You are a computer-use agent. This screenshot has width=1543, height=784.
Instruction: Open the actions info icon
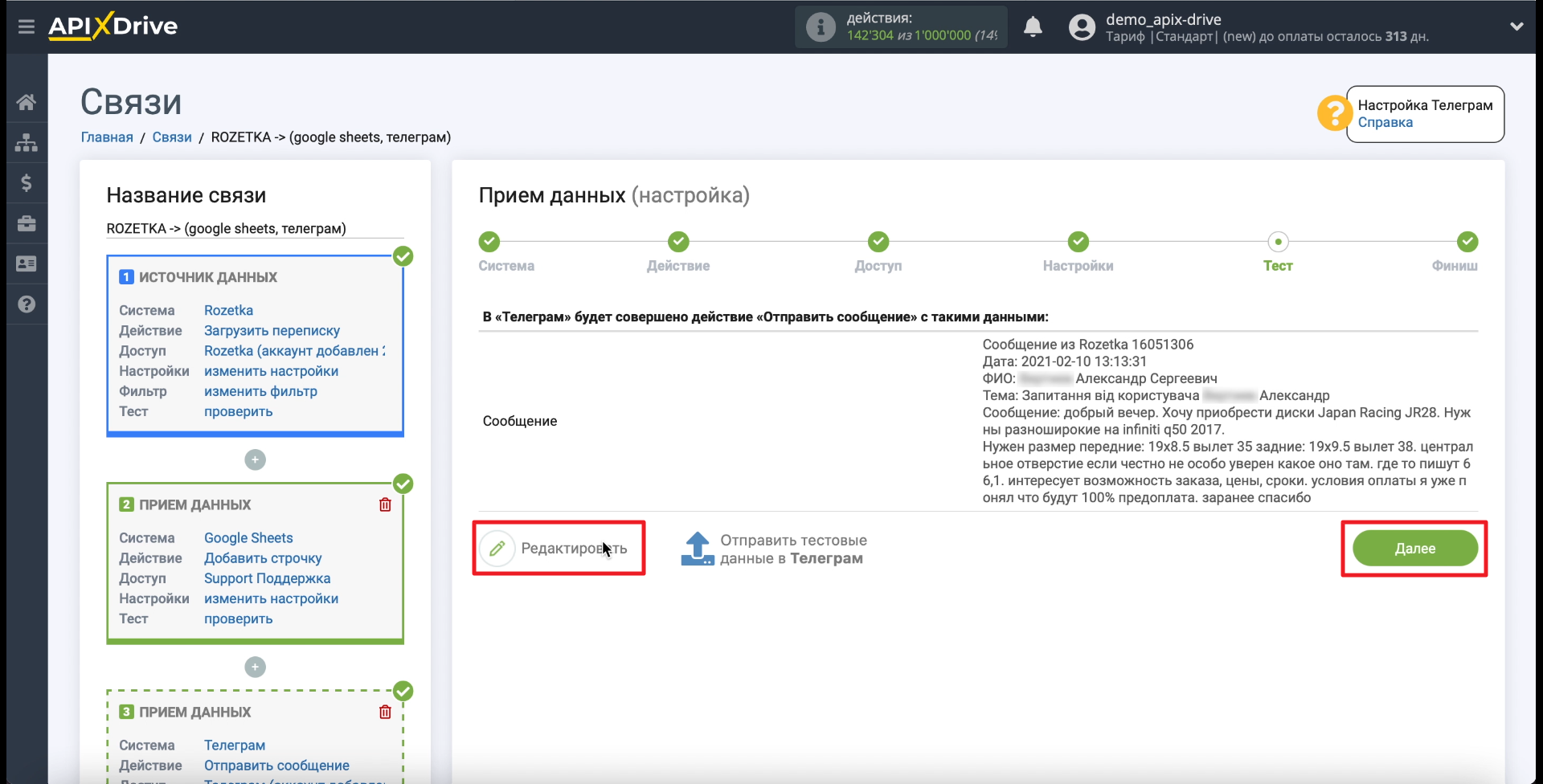[x=821, y=27]
